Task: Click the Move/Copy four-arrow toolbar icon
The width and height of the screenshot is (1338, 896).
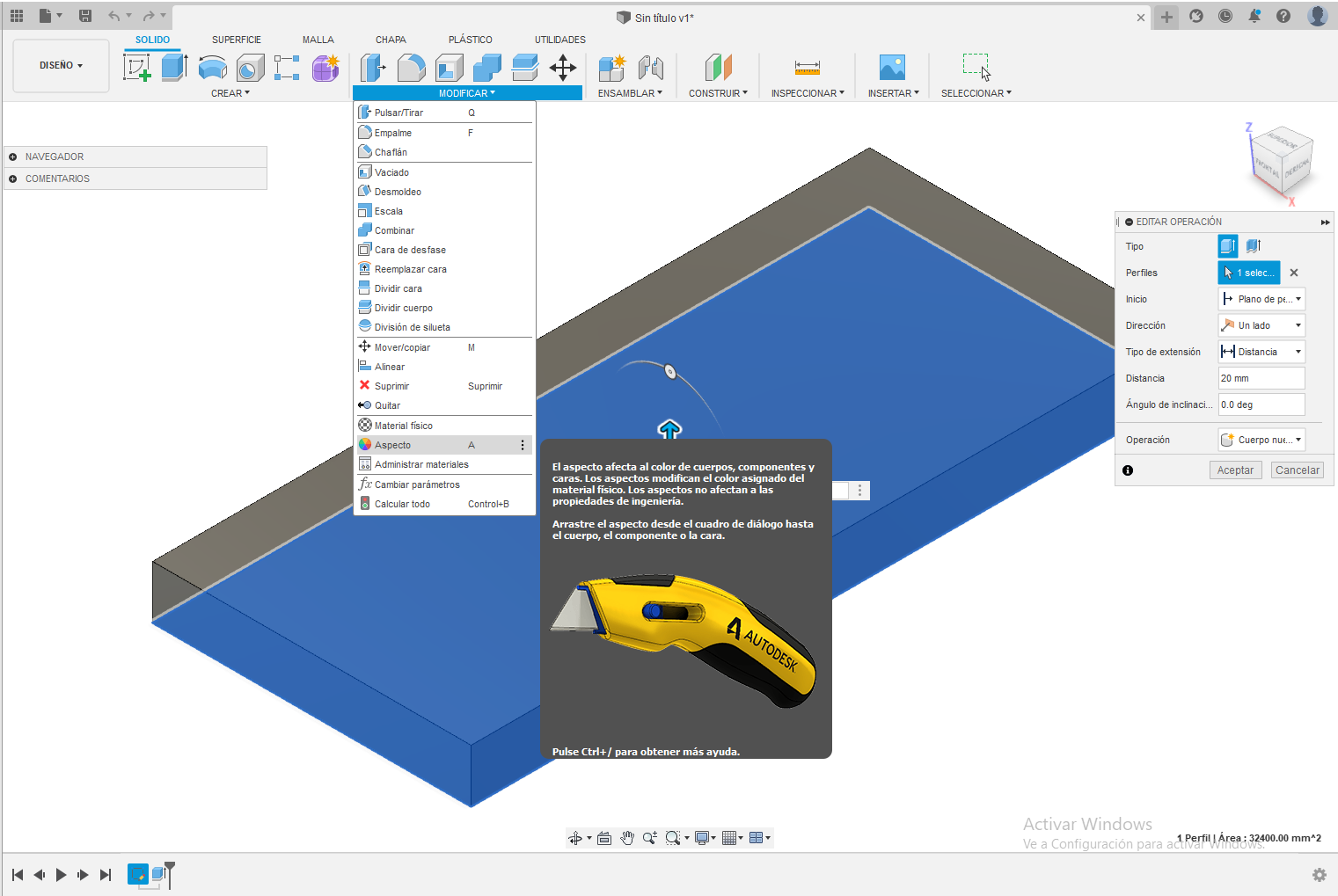Action: pos(563,68)
